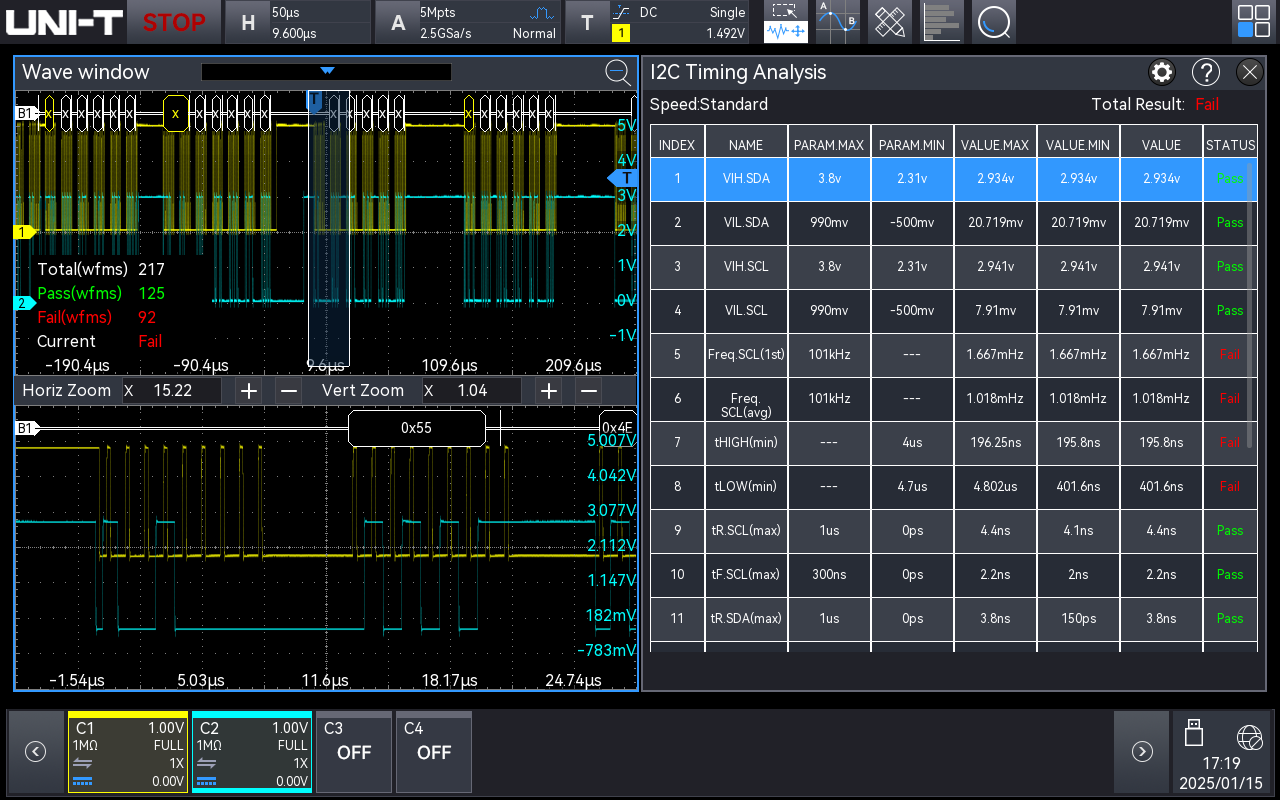1280x800 pixels.
Task: Click the waveform overview position bar
Action: (326, 72)
